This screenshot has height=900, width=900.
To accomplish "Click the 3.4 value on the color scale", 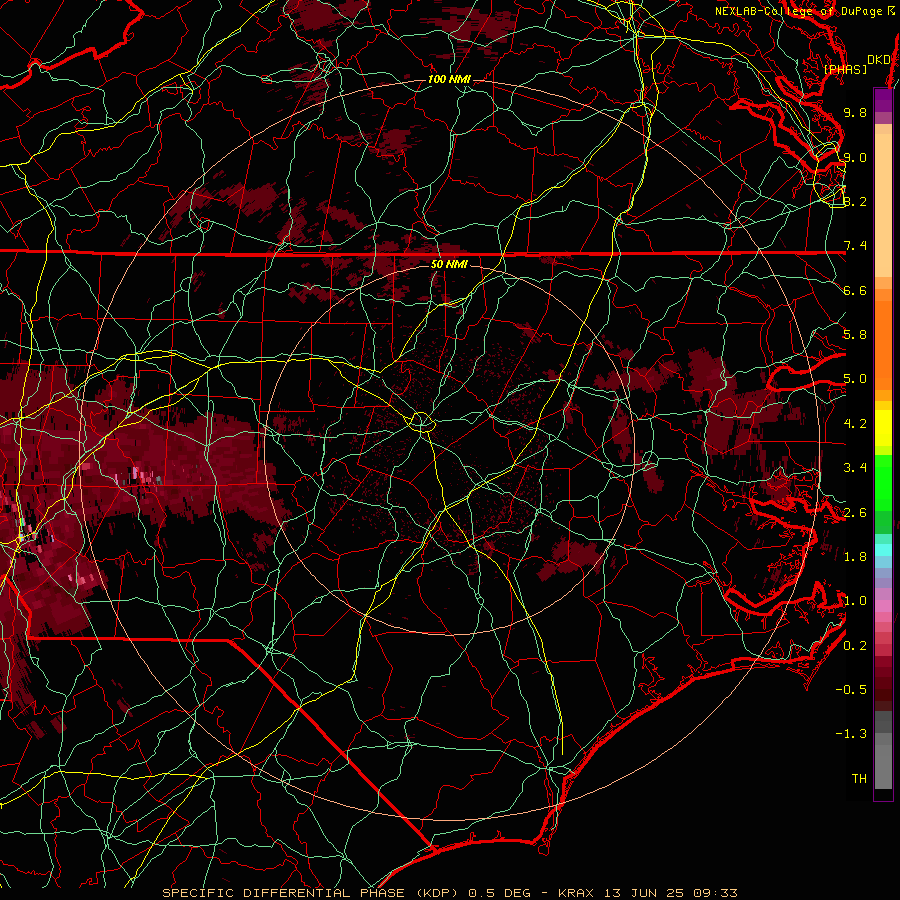I will pos(855,468).
